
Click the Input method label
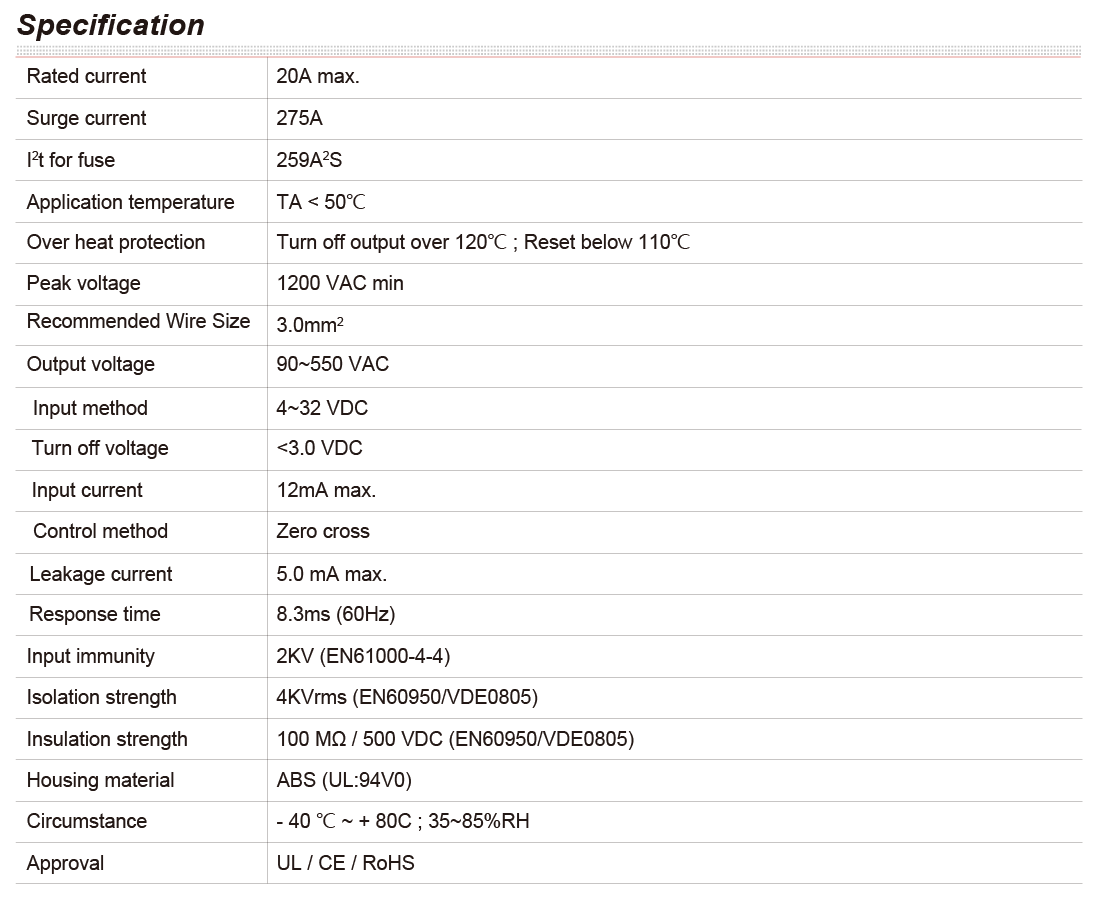tap(89, 408)
